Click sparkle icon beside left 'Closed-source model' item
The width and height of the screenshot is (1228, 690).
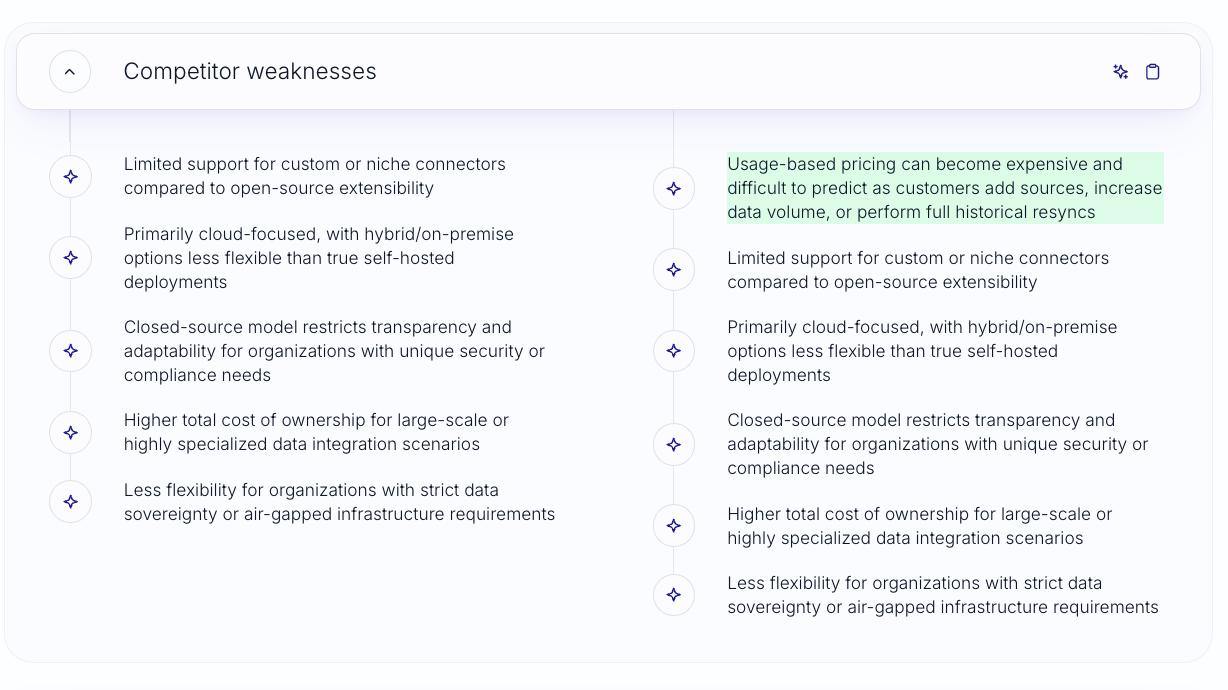pos(70,351)
